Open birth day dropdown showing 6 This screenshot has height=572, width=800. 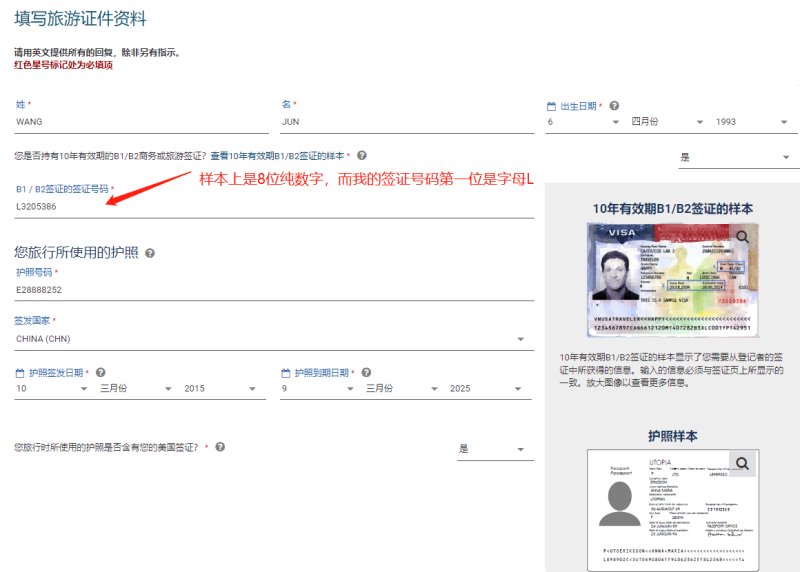click(583, 122)
